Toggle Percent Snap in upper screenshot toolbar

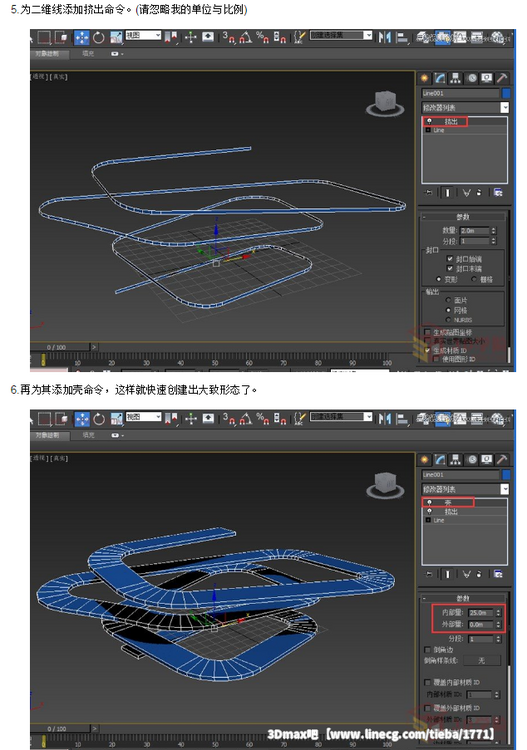tap(263, 37)
